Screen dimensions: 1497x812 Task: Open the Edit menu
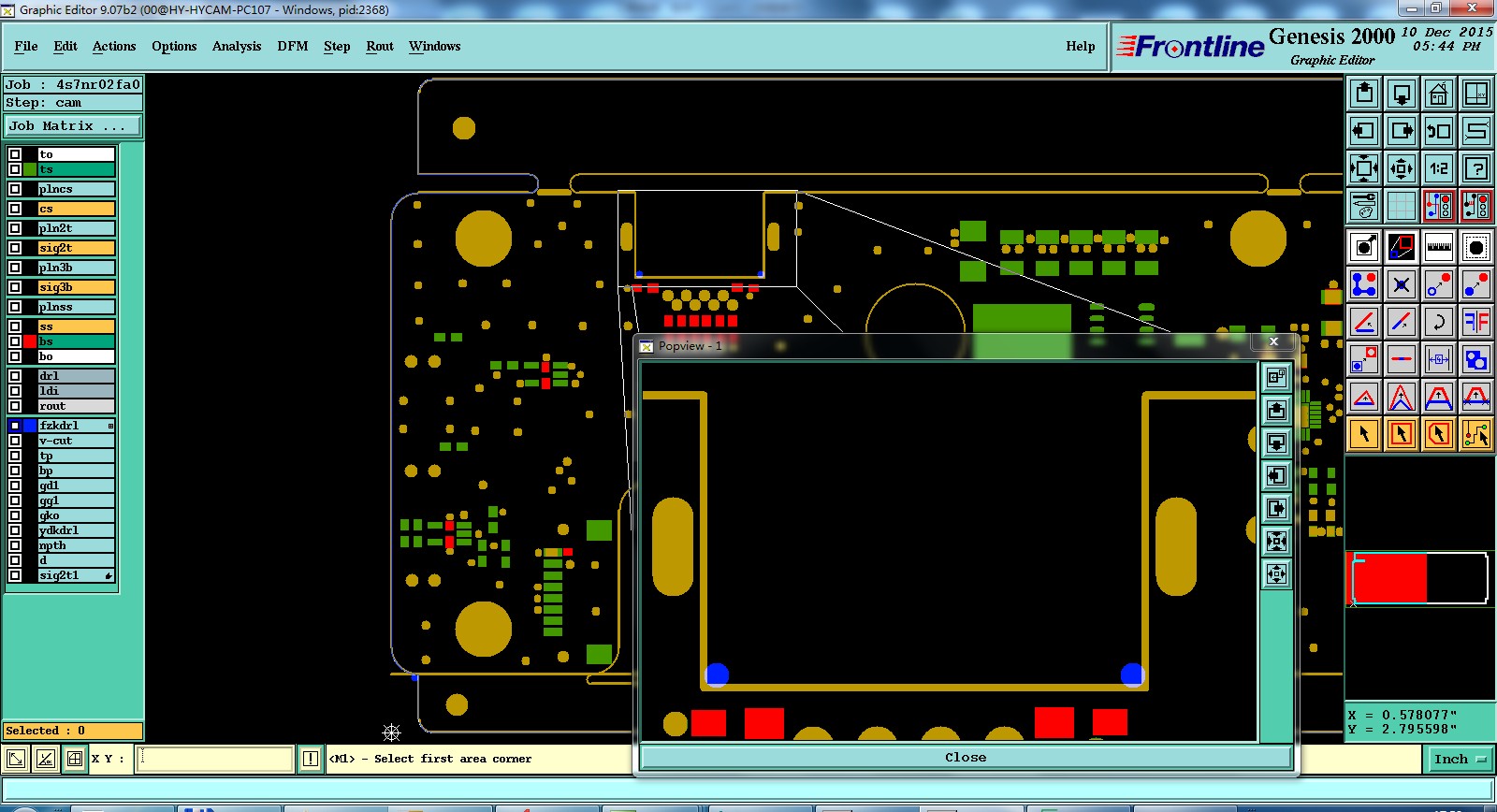[65, 46]
